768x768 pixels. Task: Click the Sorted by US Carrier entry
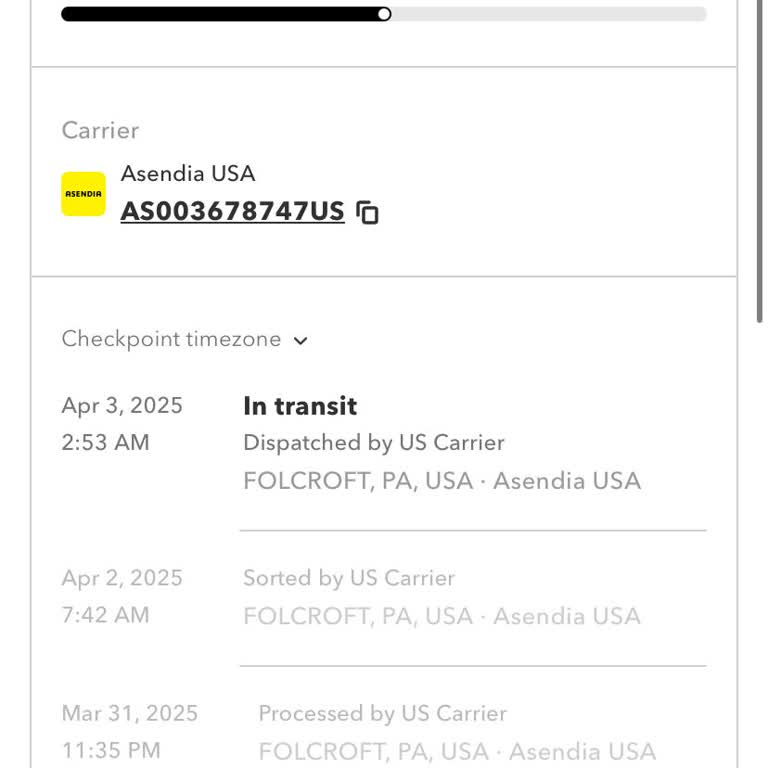(348, 578)
